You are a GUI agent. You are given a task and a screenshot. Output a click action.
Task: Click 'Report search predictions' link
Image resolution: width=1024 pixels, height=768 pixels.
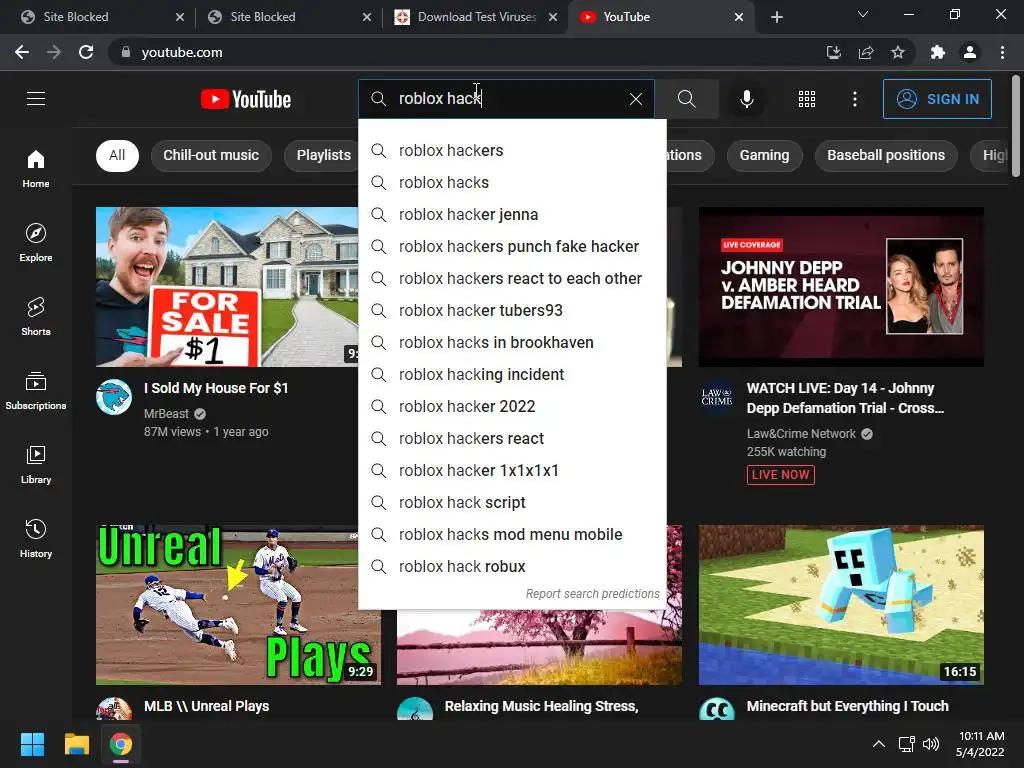(x=592, y=594)
